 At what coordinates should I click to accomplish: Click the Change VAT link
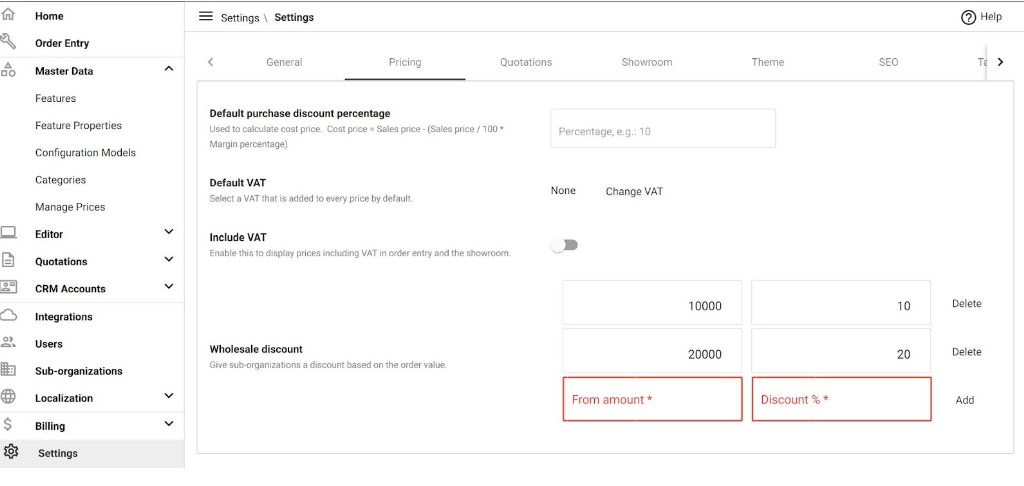tap(634, 192)
